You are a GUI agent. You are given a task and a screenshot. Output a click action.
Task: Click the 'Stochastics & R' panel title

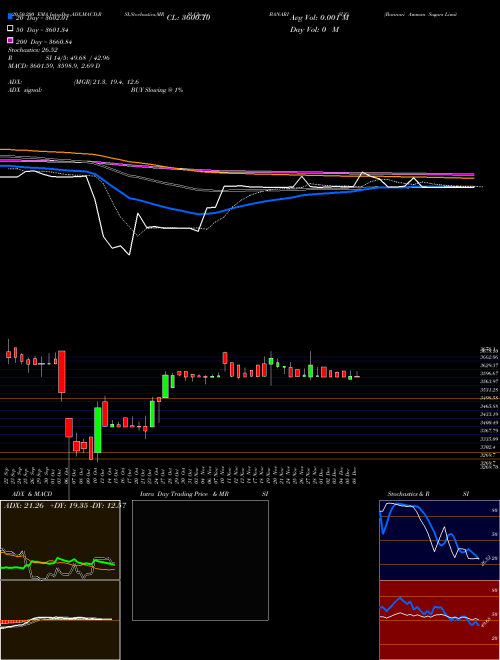(x=408, y=494)
